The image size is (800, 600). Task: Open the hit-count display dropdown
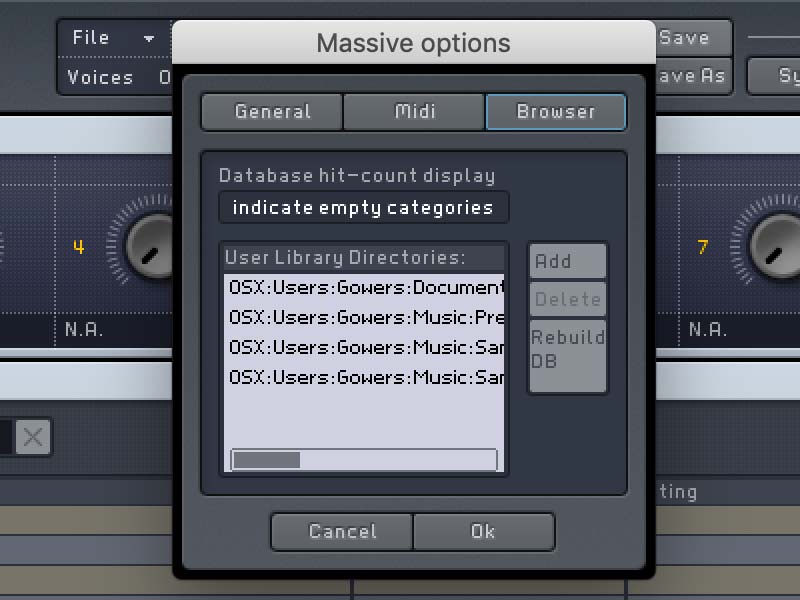click(363, 208)
